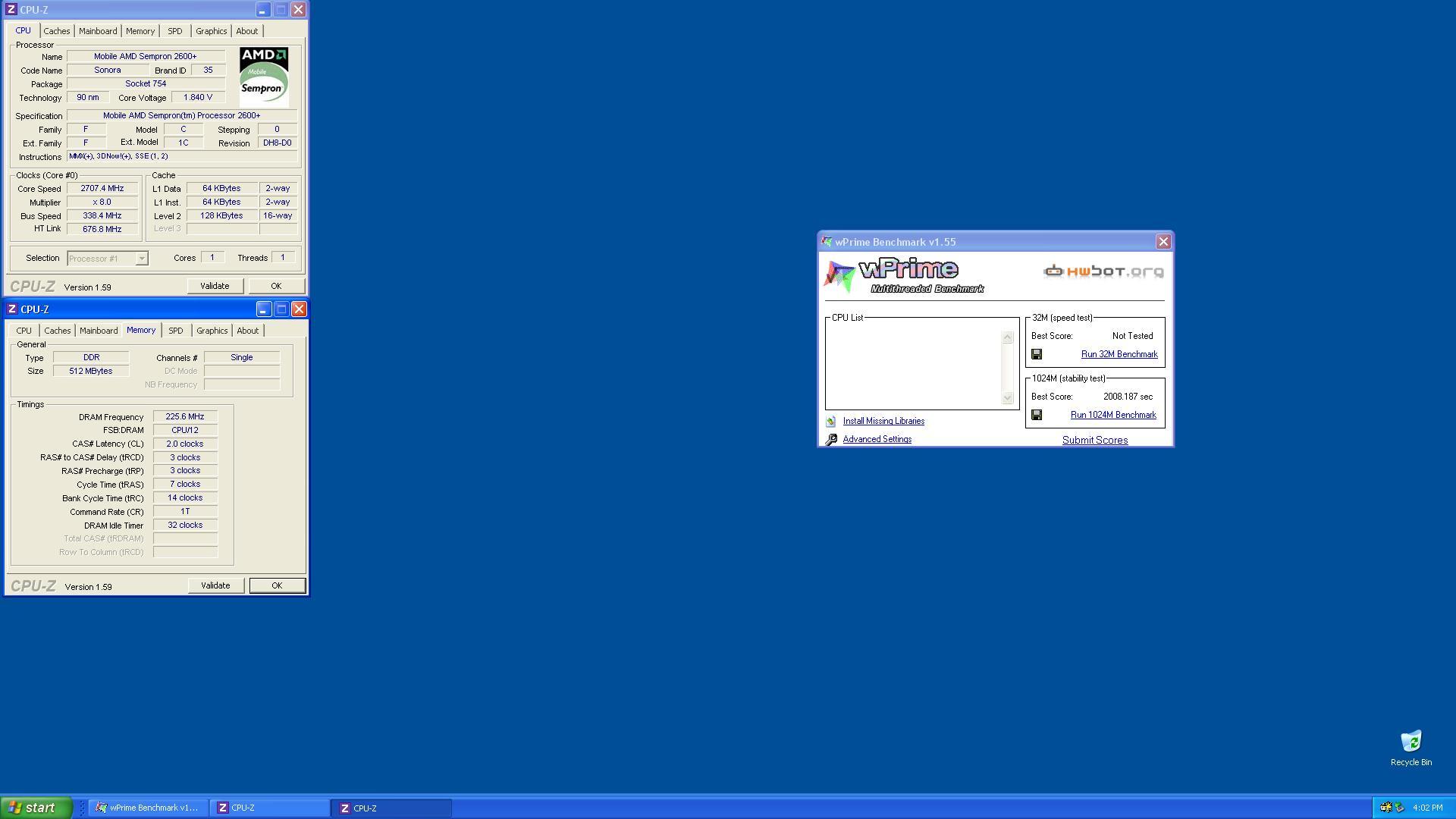Click the Best Score 2008.187 sec value
1456x819 pixels.
coord(1128,397)
